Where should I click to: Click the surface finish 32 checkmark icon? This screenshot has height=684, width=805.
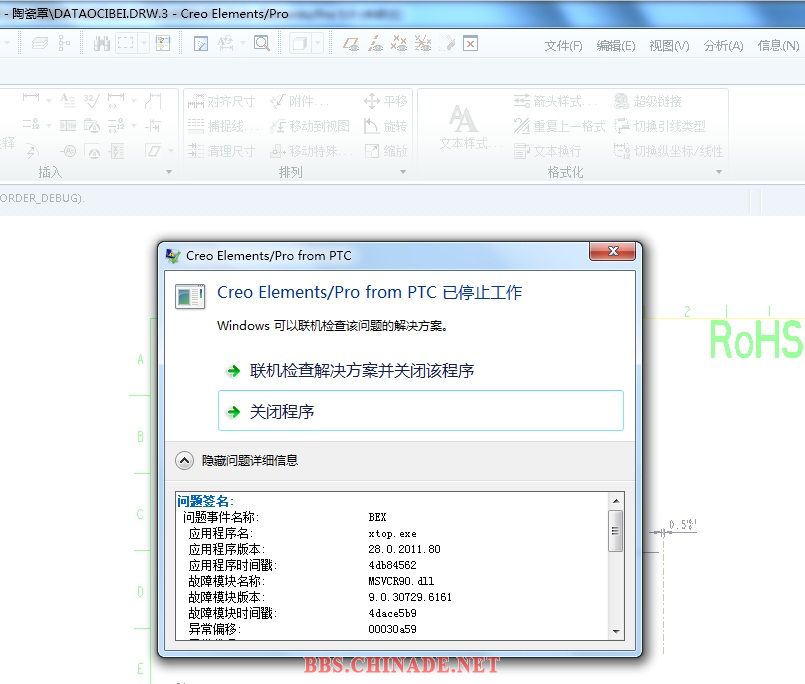coord(91,101)
